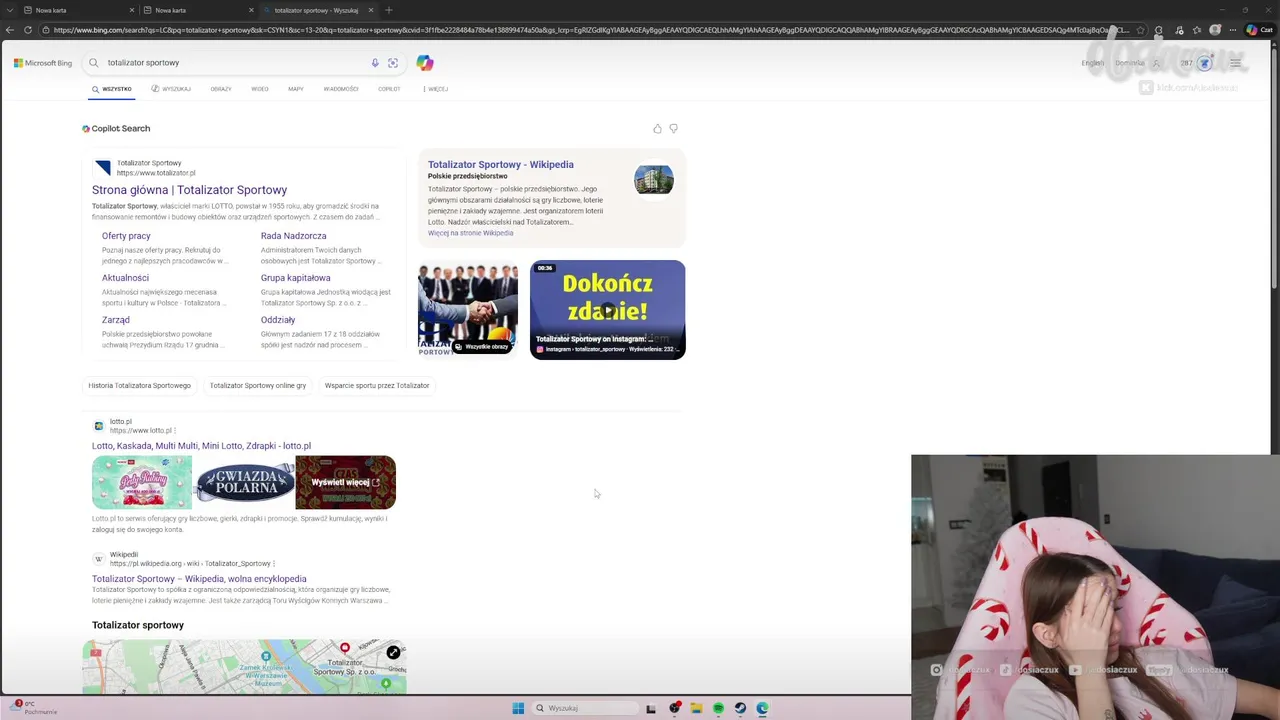Viewport: 1280px width, 720px height.
Task: Open the Windows Start button
Action: [518, 708]
